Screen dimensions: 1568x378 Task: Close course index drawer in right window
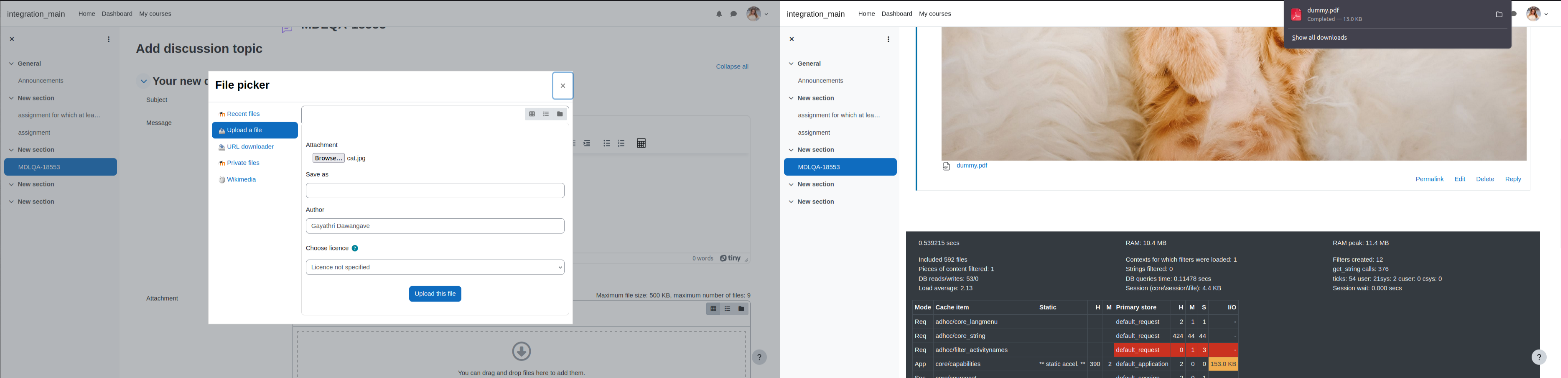[x=791, y=39]
